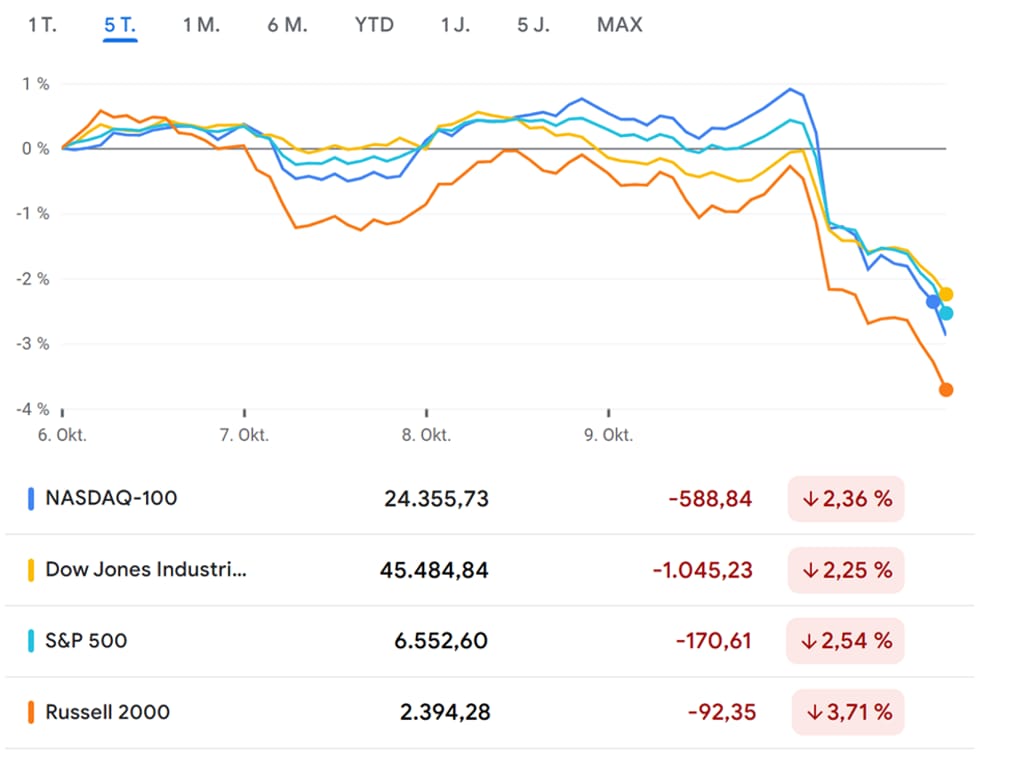
Task: Open the 6 M. chart range
Action: pos(287,25)
